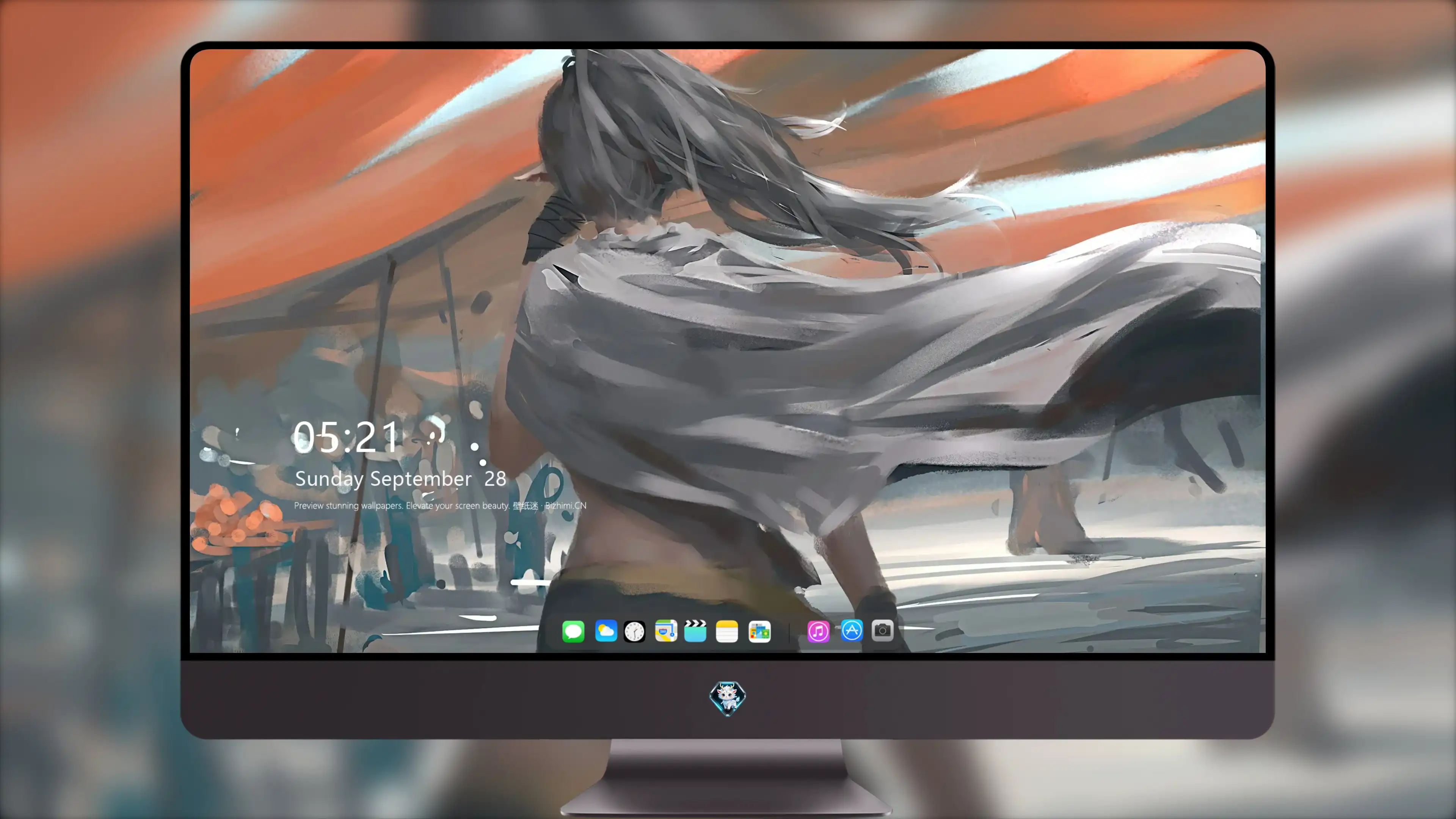Open the blue App Store icon
This screenshot has width=1456, height=819.
852,630
